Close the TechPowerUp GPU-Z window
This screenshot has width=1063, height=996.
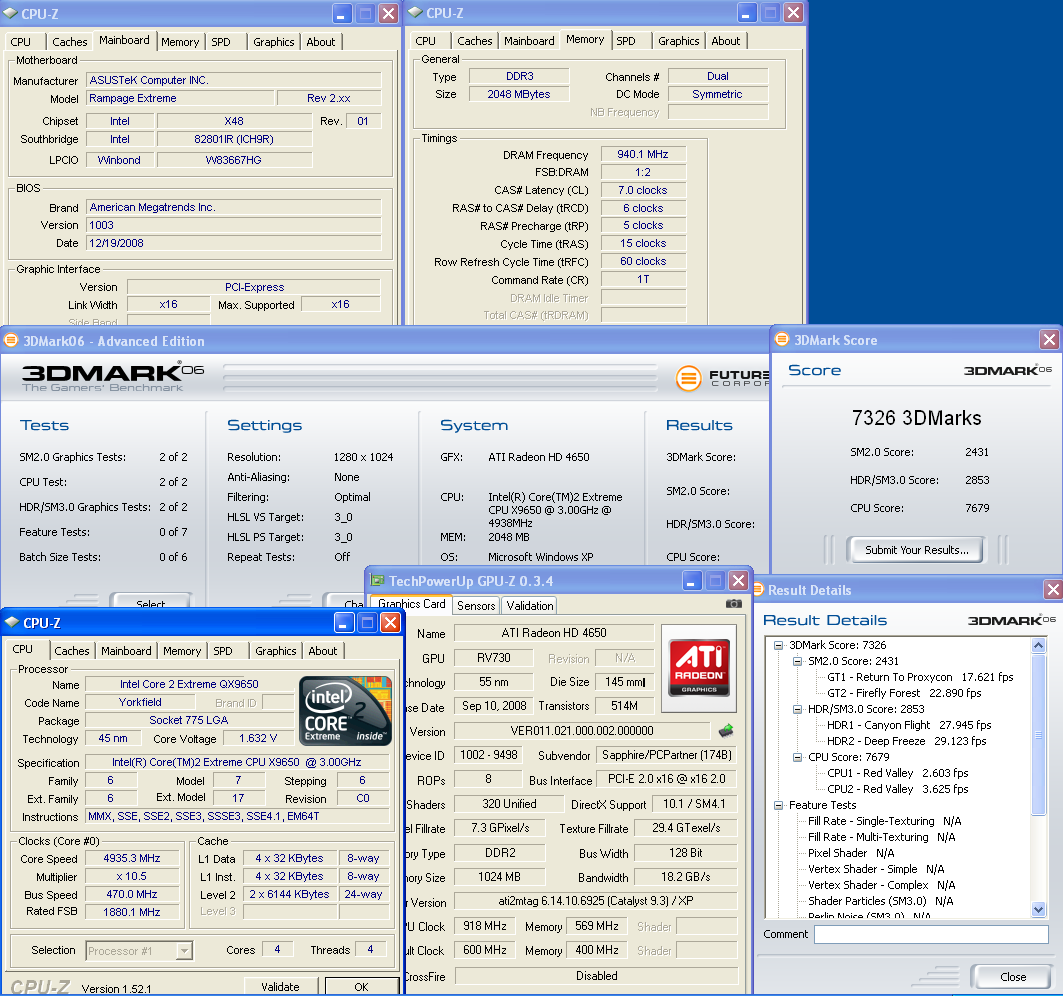pos(738,581)
